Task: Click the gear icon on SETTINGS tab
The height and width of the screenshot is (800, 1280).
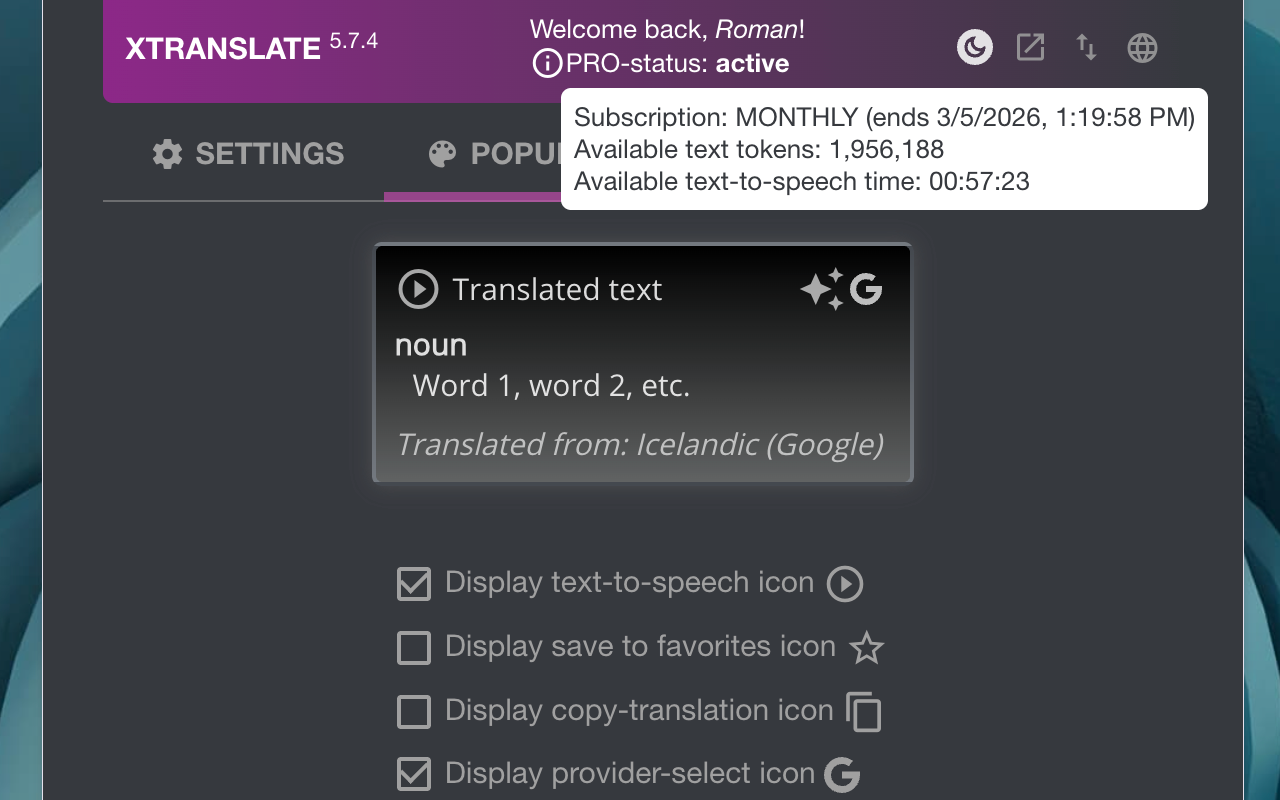Action: click(168, 153)
